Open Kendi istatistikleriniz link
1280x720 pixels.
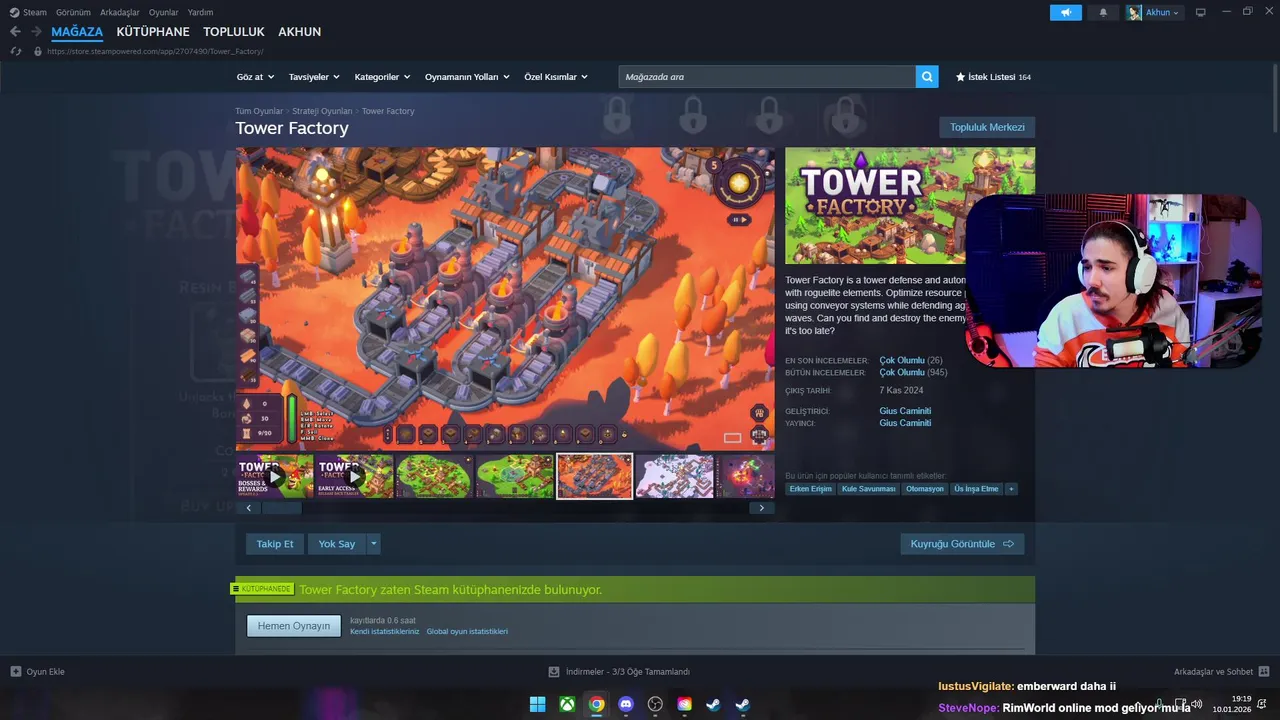point(385,632)
